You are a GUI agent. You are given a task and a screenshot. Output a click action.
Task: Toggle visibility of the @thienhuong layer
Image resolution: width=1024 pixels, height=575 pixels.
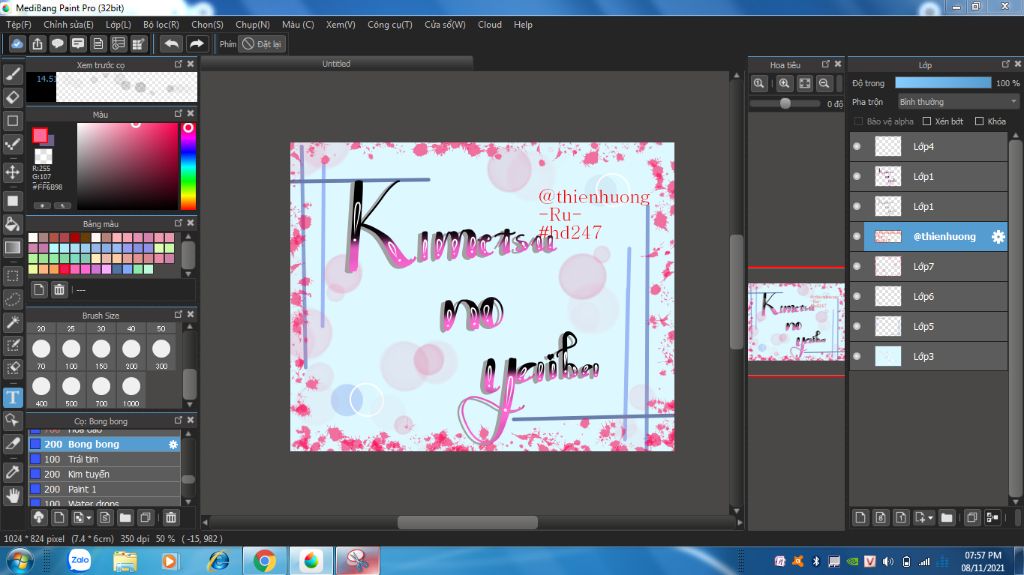tap(857, 237)
